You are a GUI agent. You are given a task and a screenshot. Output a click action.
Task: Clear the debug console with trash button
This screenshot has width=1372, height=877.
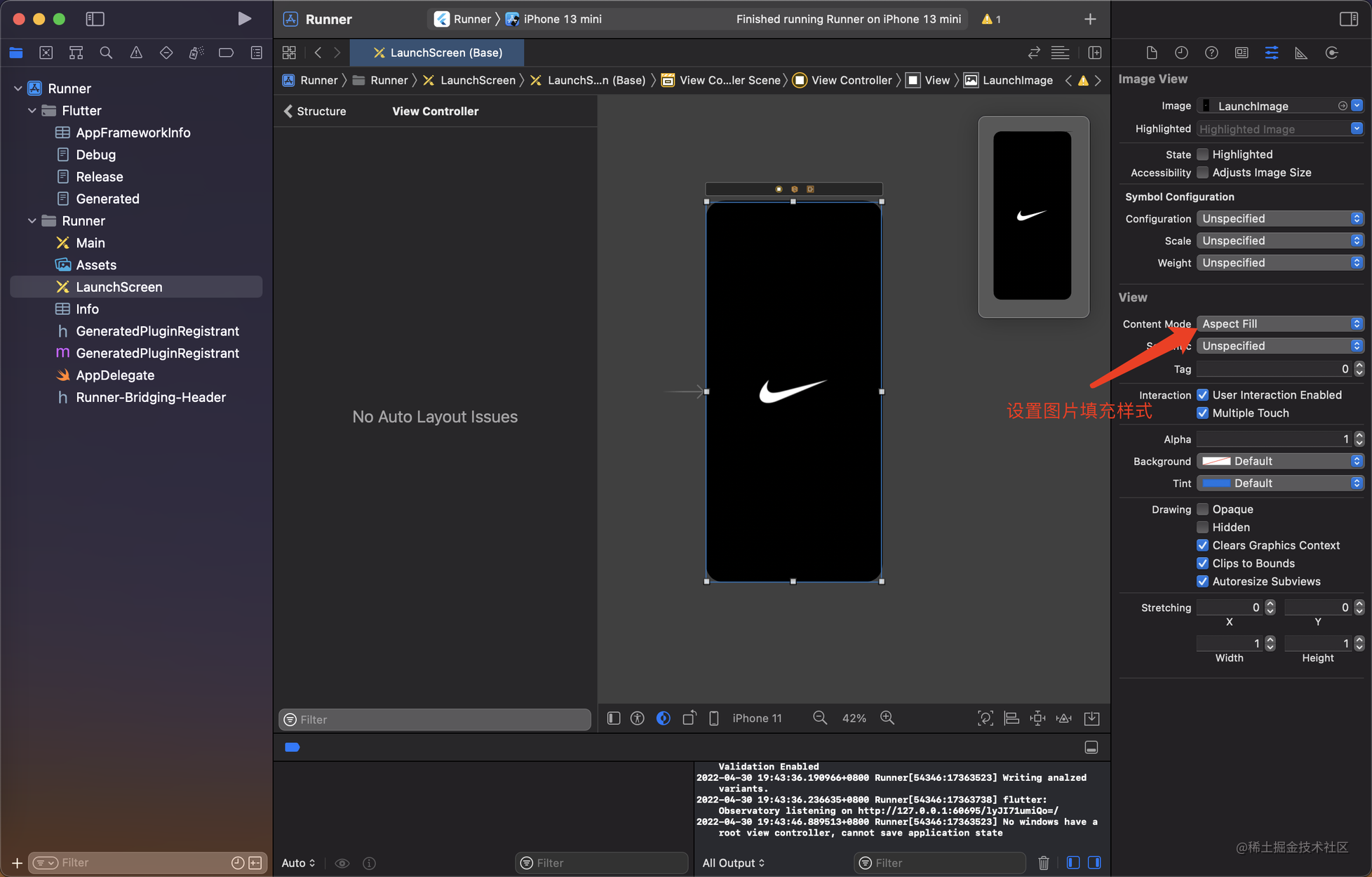(1044, 862)
